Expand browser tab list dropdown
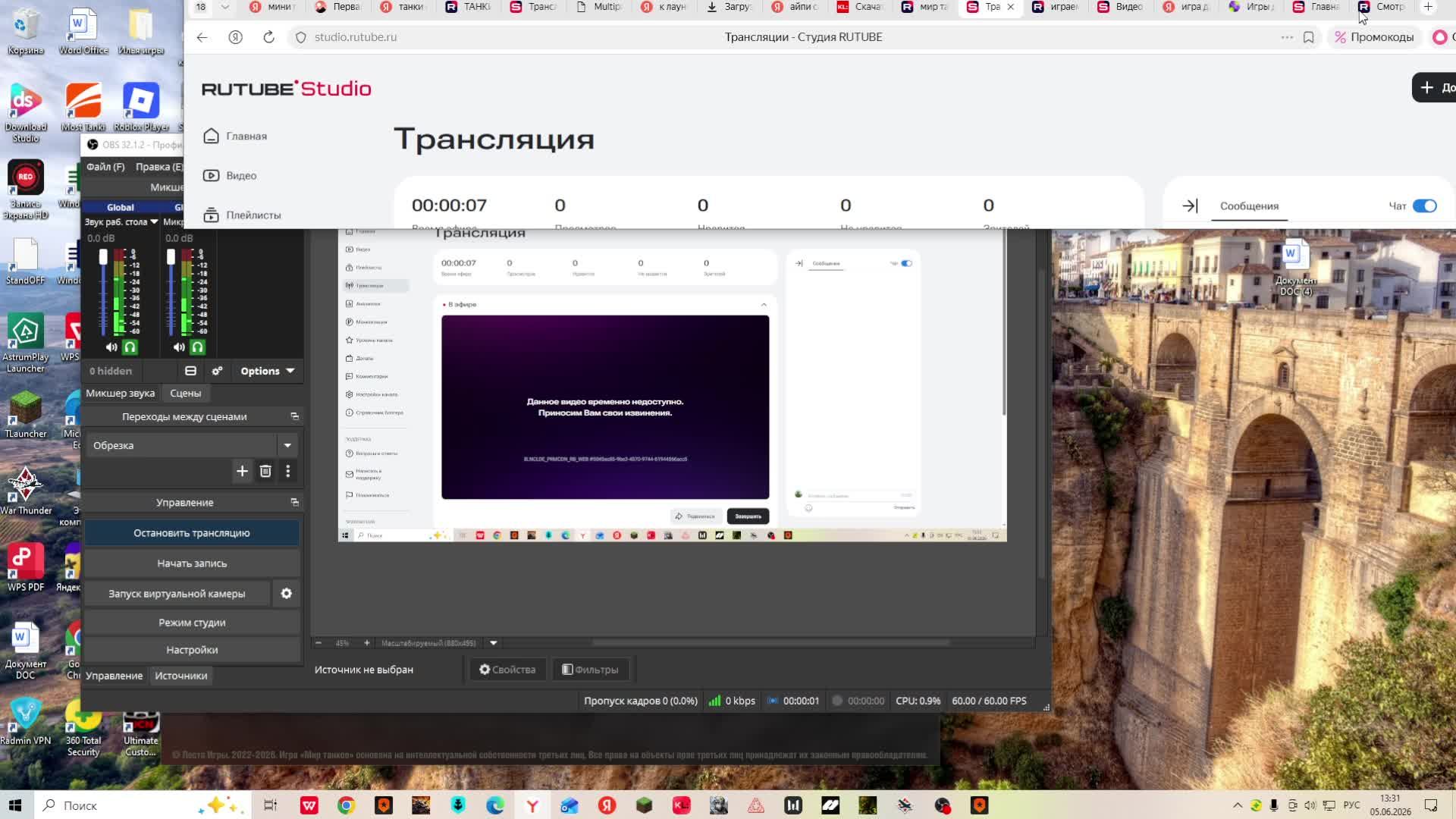The width and height of the screenshot is (1456, 819). tap(225, 7)
